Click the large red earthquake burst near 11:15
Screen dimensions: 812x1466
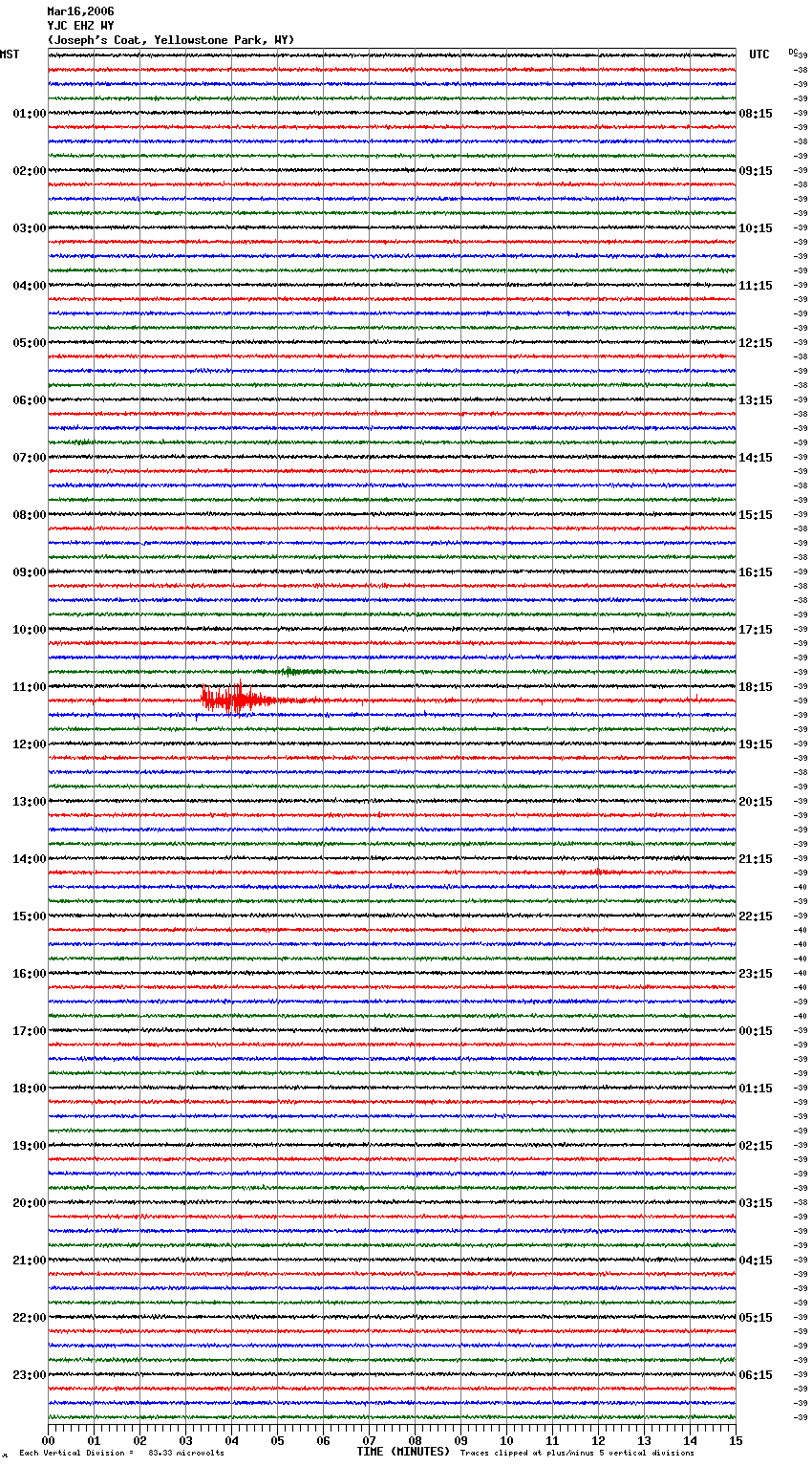pos(237,700)
